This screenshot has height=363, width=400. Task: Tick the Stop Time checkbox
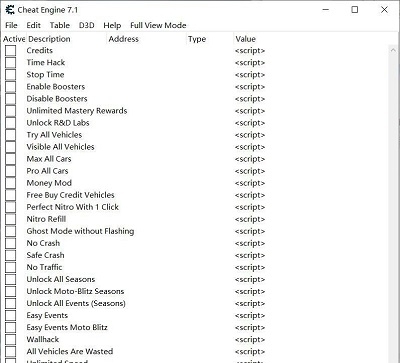pyautogui.click(x=10, y=75)
